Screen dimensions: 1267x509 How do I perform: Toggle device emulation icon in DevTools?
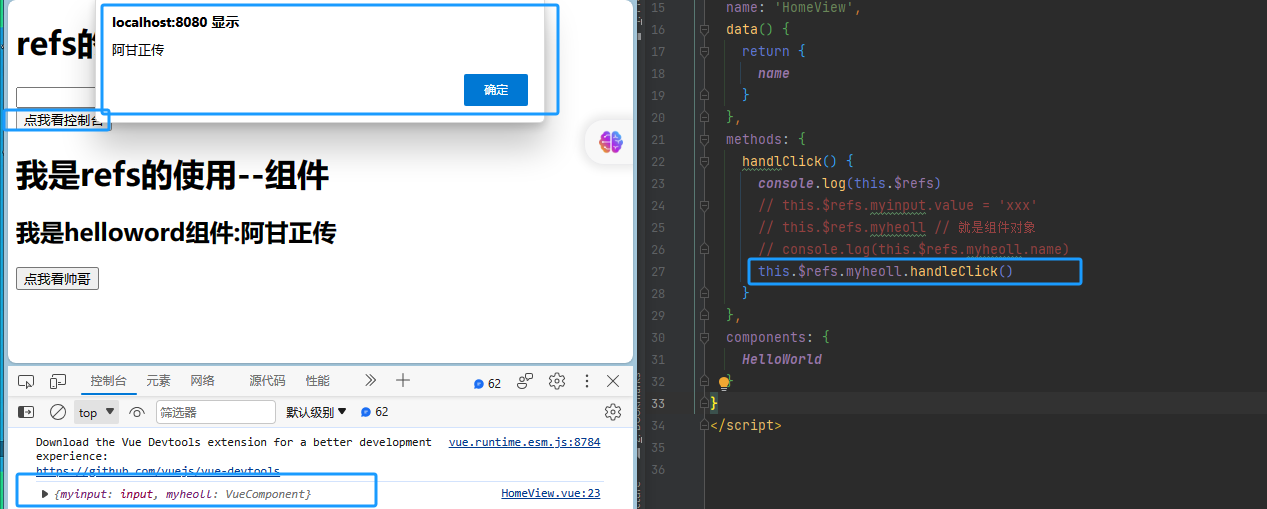pyautogui.click(x=58, y=381)
